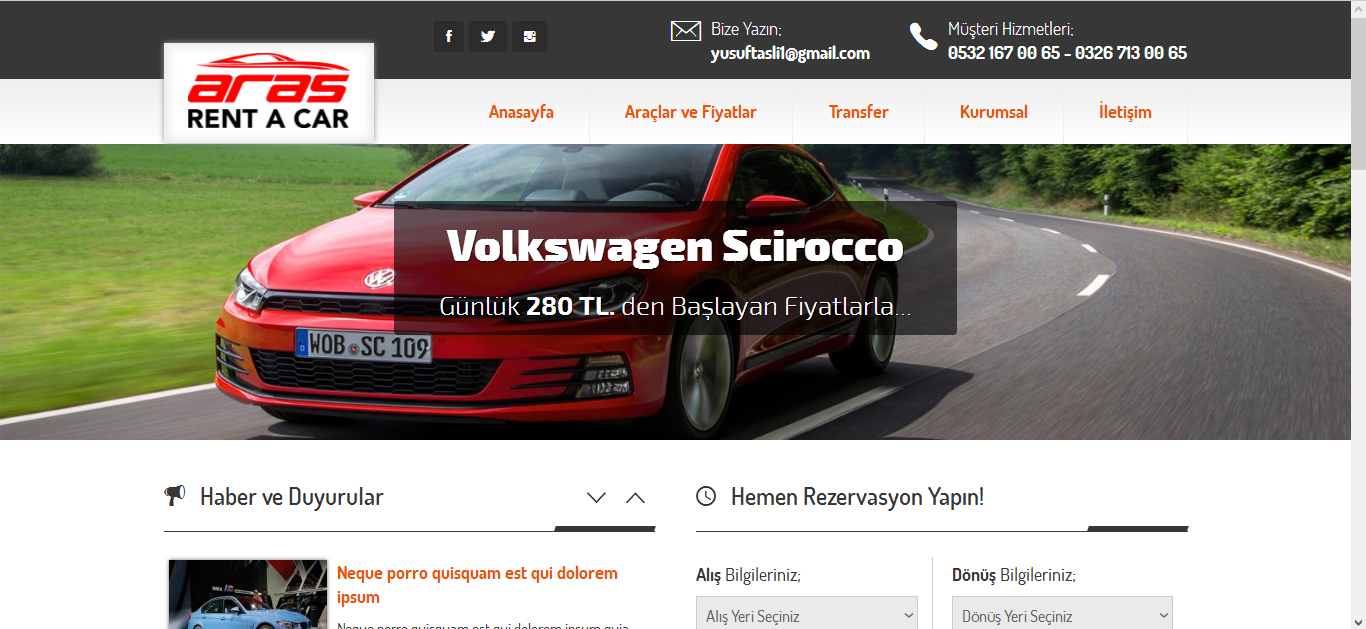Click the Volkswagen Scirocco slider title

click(x=675, y=246)
